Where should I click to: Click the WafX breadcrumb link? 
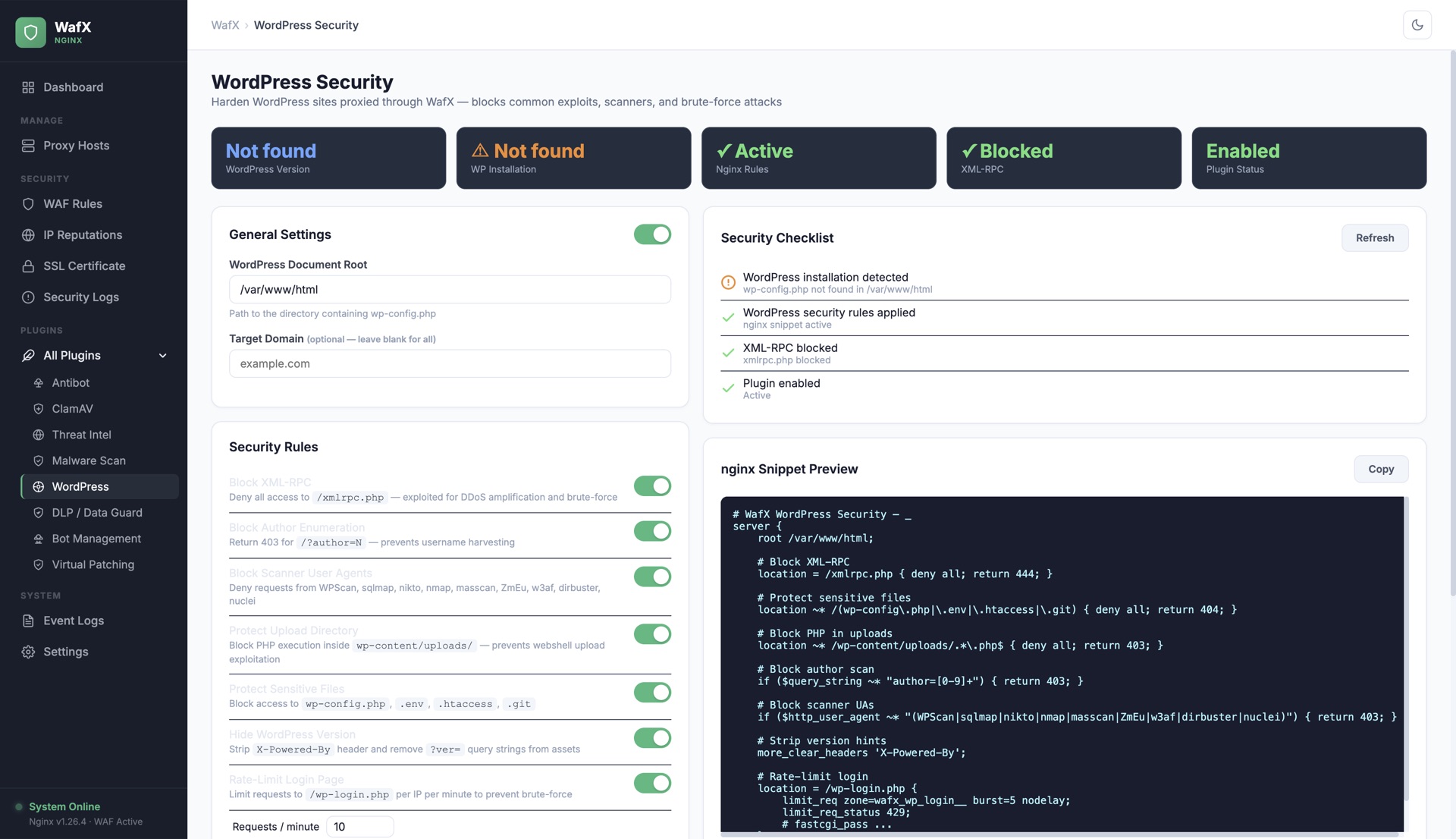point(224,25)
